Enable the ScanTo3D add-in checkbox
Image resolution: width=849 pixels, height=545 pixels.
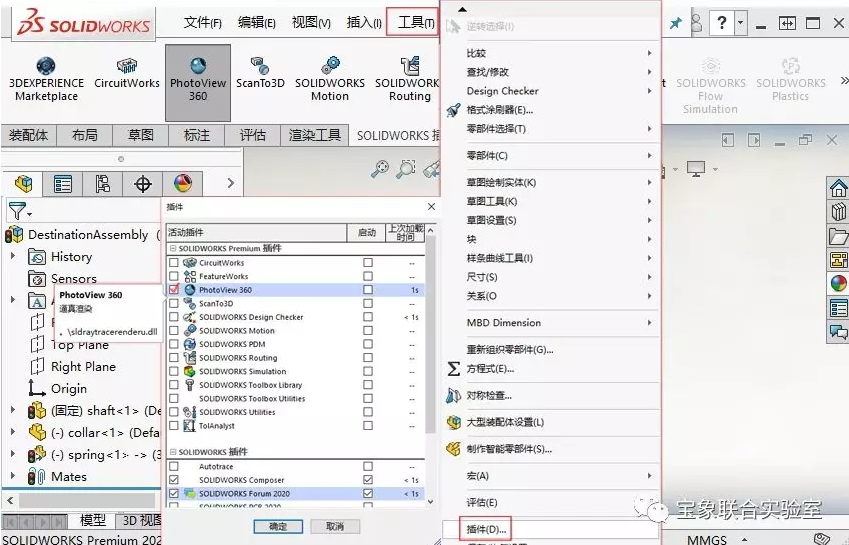[x=174, y=303]
